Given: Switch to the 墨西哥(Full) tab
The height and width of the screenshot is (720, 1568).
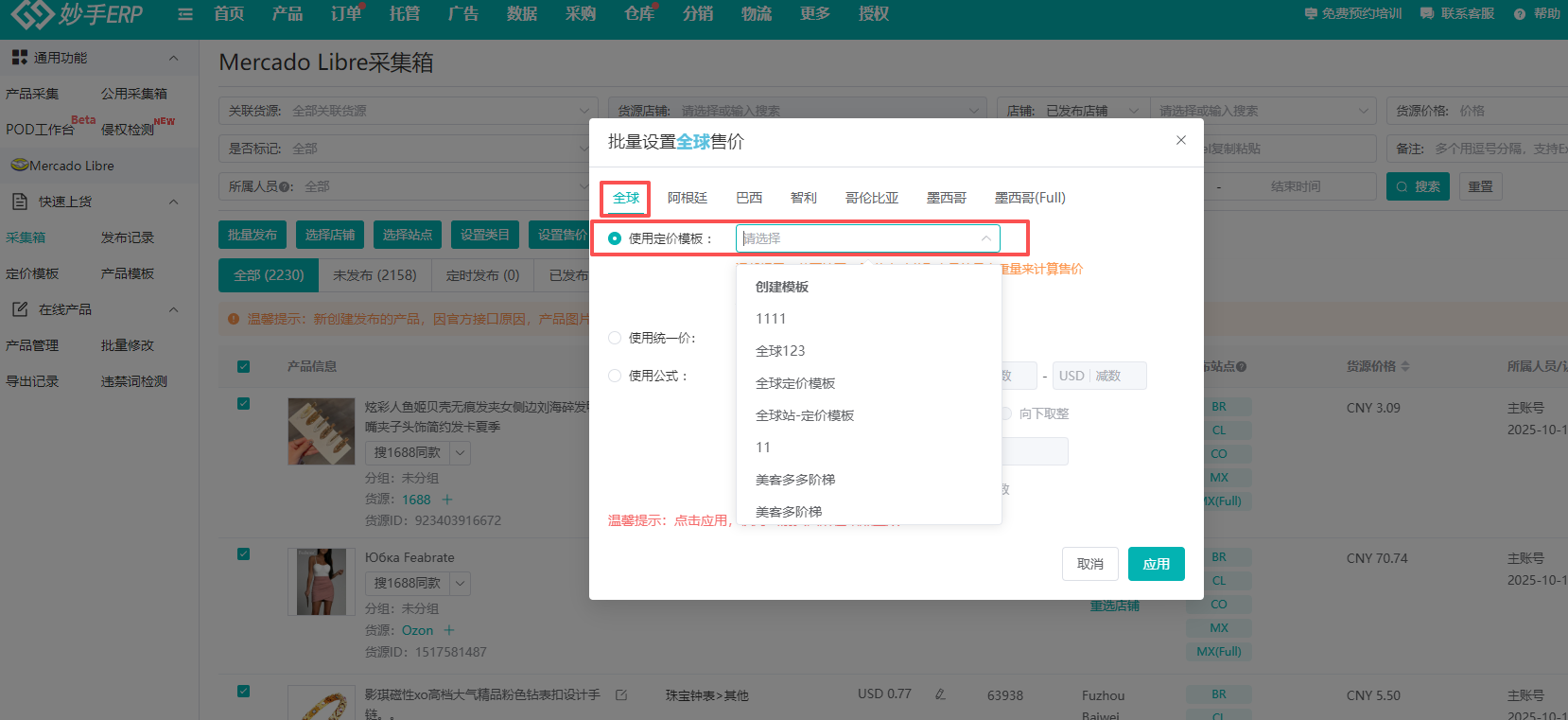Looking at the screenshot, I should click(1029, 198).
